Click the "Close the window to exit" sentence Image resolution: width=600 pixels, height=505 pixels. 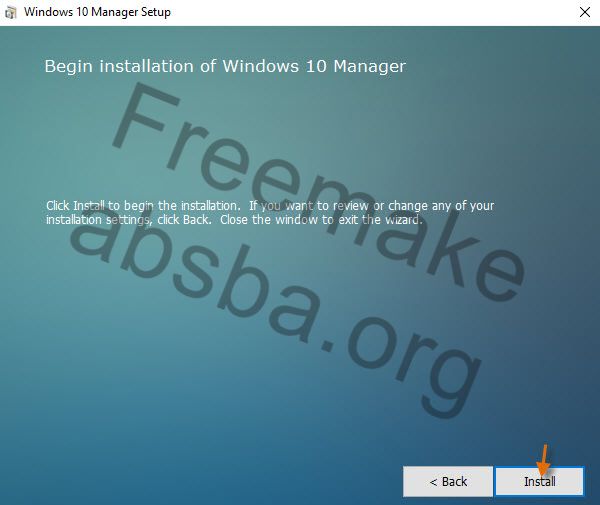pyautogui.click(x=301, y=220)
